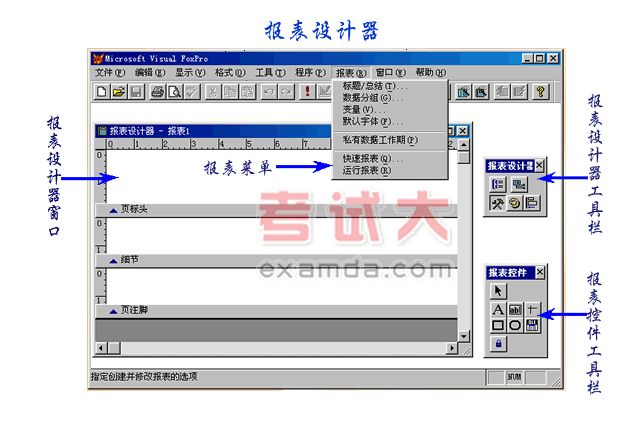Open Data Environment from Report Designer toolbar

[519, 185]
